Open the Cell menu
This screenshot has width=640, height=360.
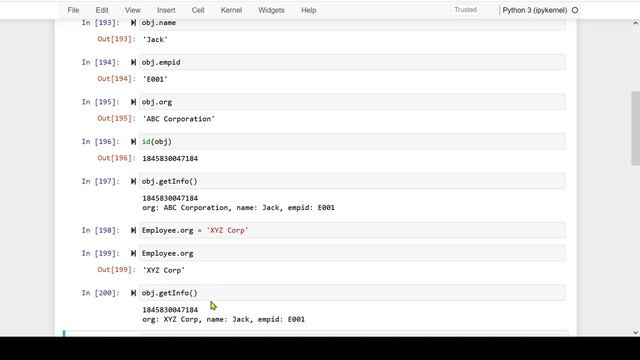coord(198,10)
